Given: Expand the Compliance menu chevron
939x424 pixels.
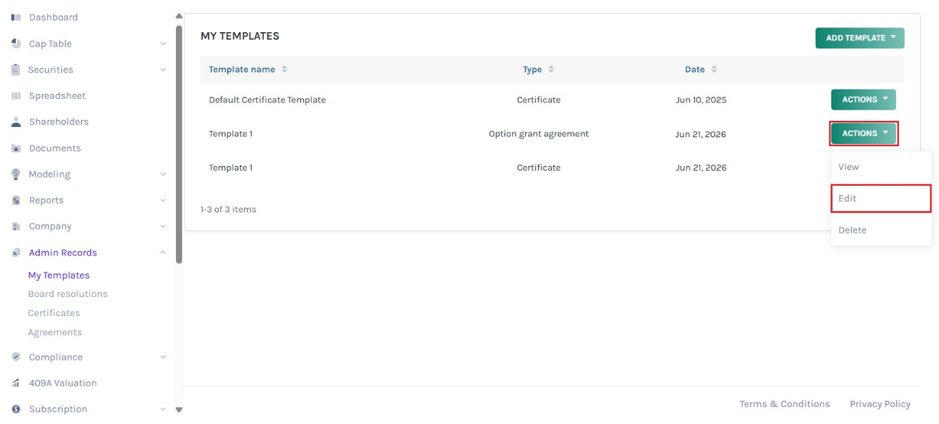Looking at the screenshot, I should click(x=163, y=357).
